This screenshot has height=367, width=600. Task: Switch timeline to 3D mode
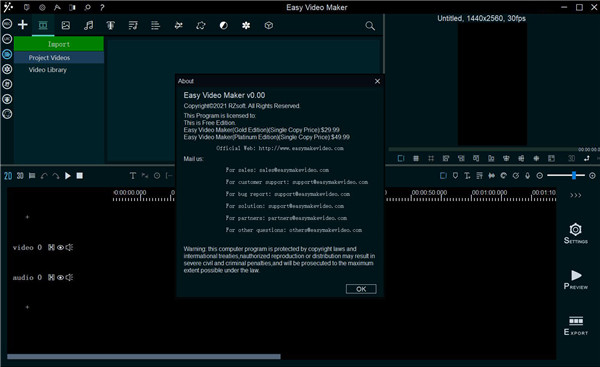(x=20, y=176)
